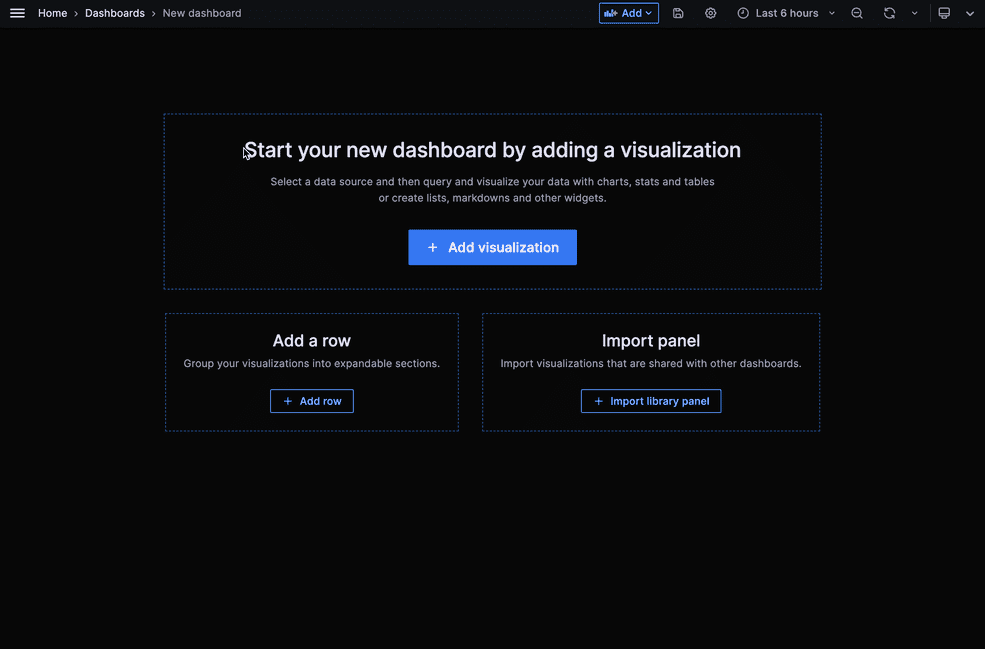Click 'Import visualizations that are shared' description
This screenshot has height=649, width=985.
[x=651, y=363]
